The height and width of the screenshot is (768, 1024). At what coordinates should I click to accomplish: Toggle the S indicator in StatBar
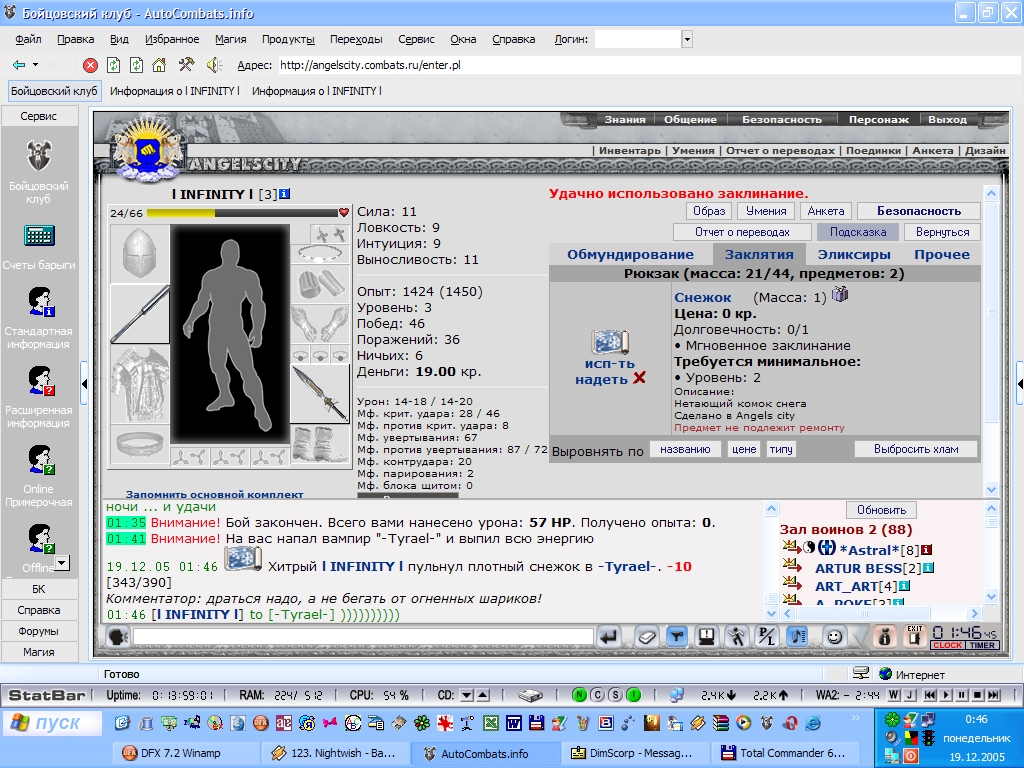(x=615, y=696)
